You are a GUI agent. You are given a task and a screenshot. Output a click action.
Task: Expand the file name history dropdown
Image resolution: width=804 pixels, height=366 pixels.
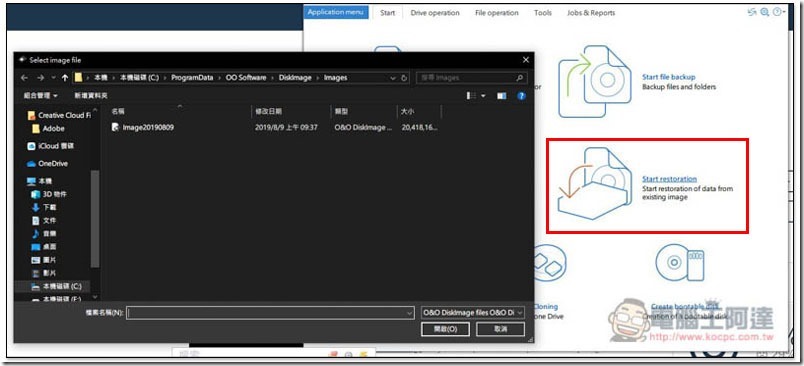point(409,313)
